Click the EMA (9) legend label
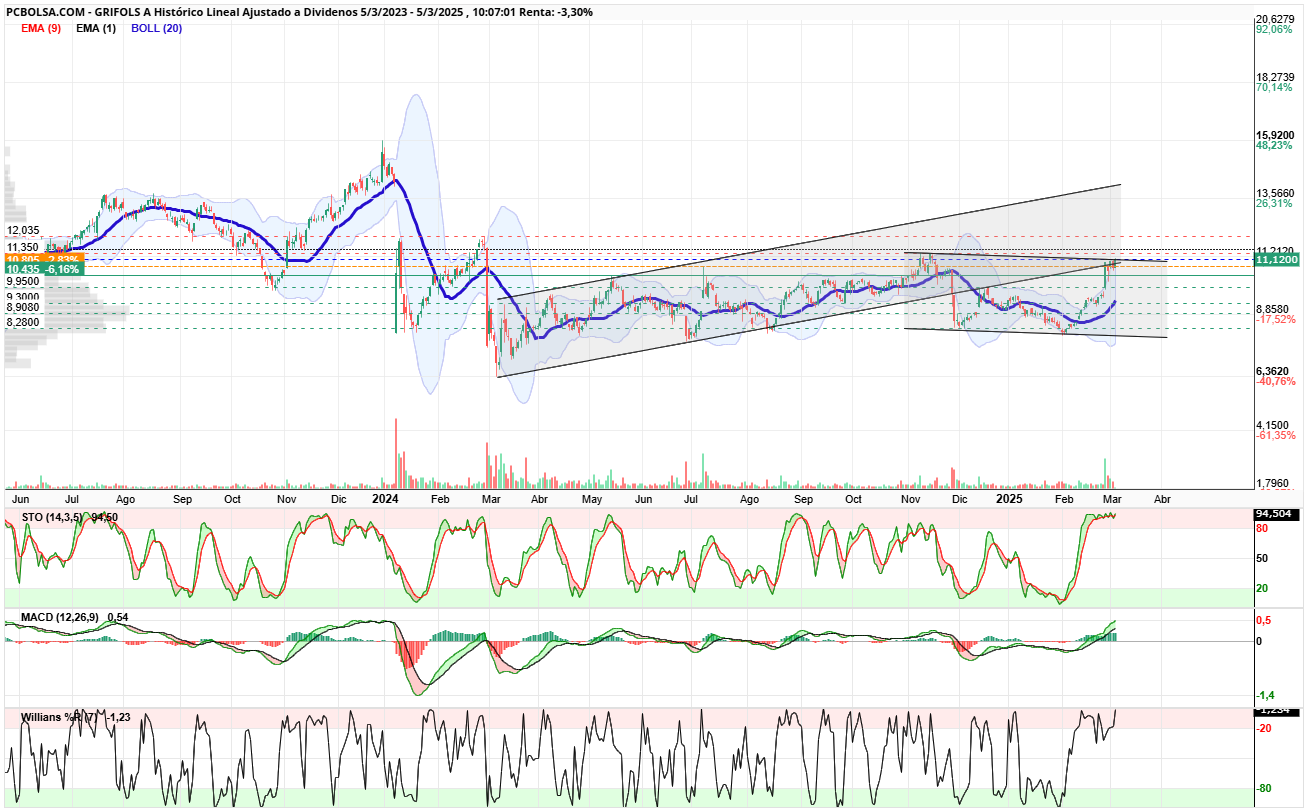This screenshot has height=812, width=1308. [41, 28]
